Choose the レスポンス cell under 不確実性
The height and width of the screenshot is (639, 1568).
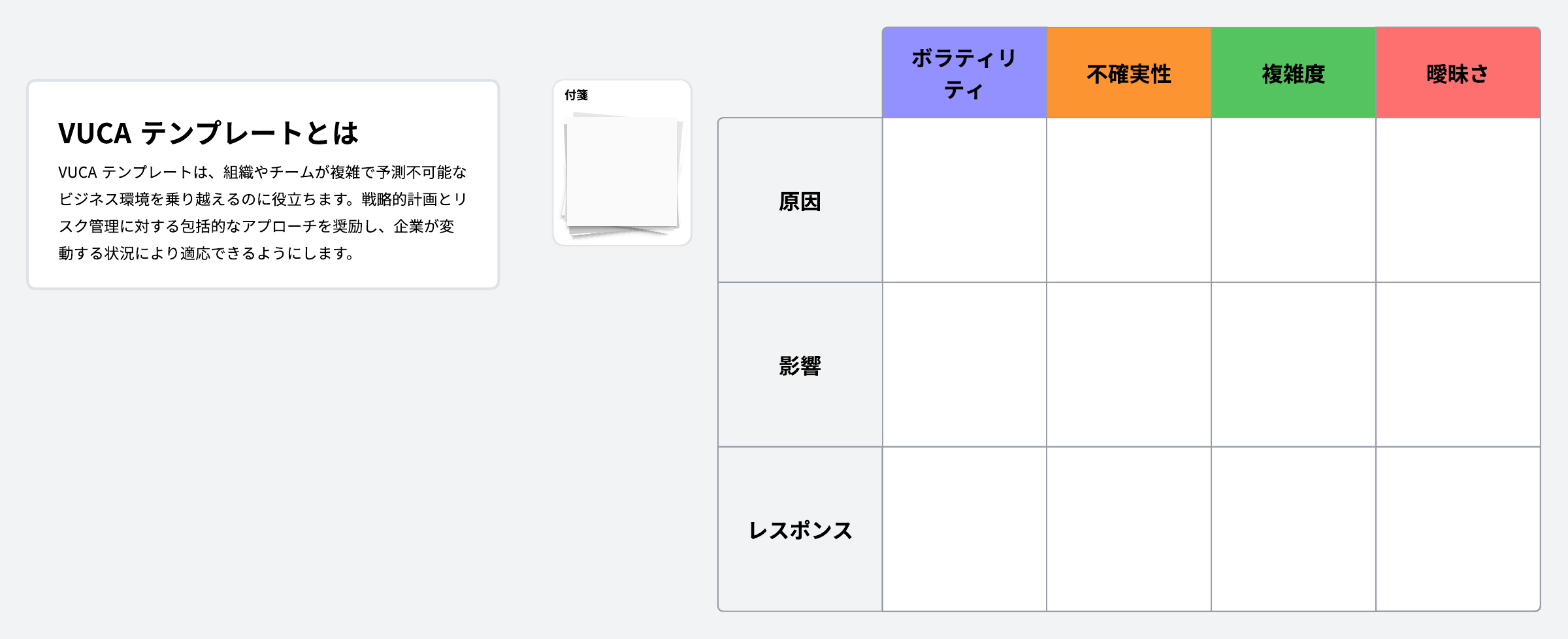1129,530
